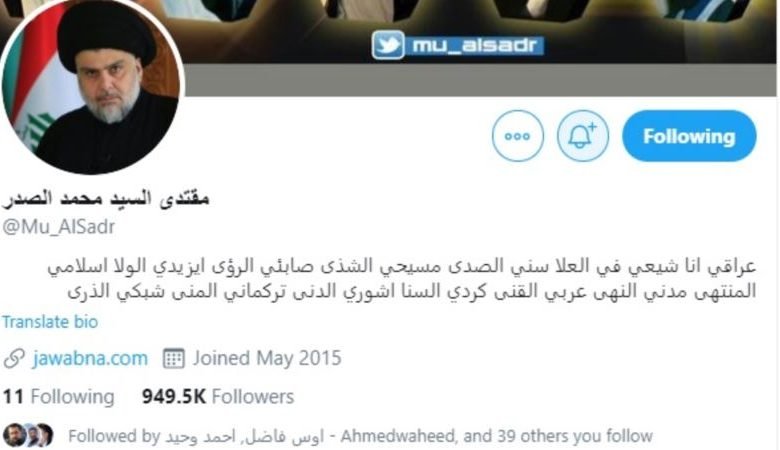This screenshot has width=780, height=450.
Task: Click the mu_alsadr label on header banner
Action: (x=475, y=45)
